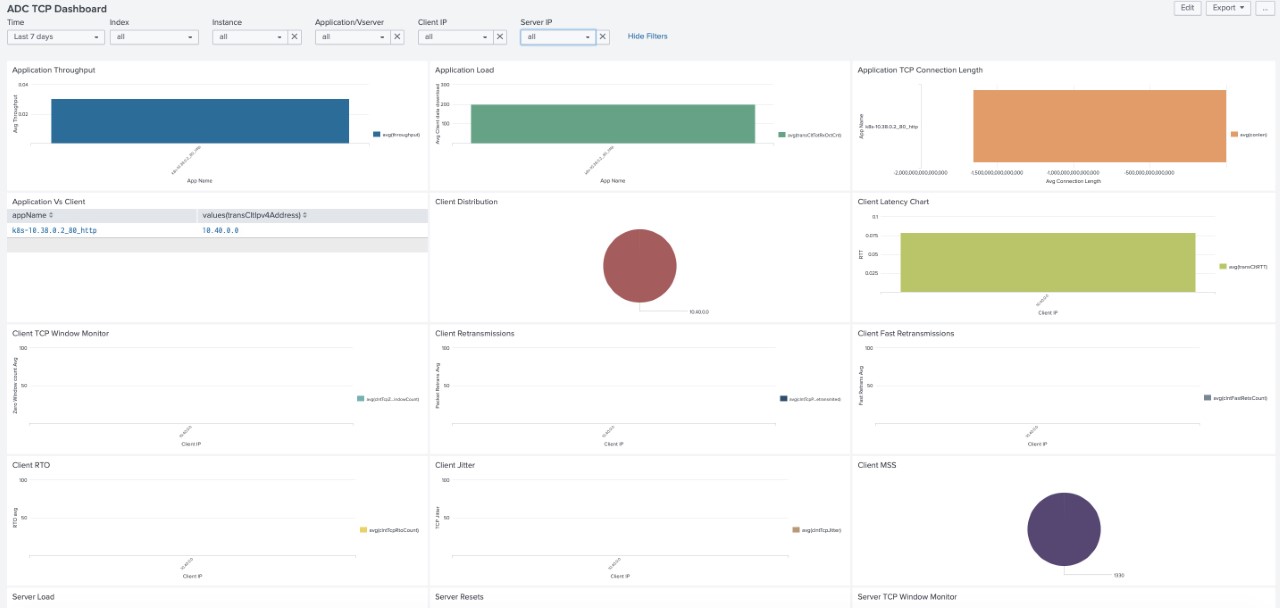Image resolution: width=1280 pixels, height=608 pixels.
Task: Click the Client TCP Window Monitor title
Action: 61,333
